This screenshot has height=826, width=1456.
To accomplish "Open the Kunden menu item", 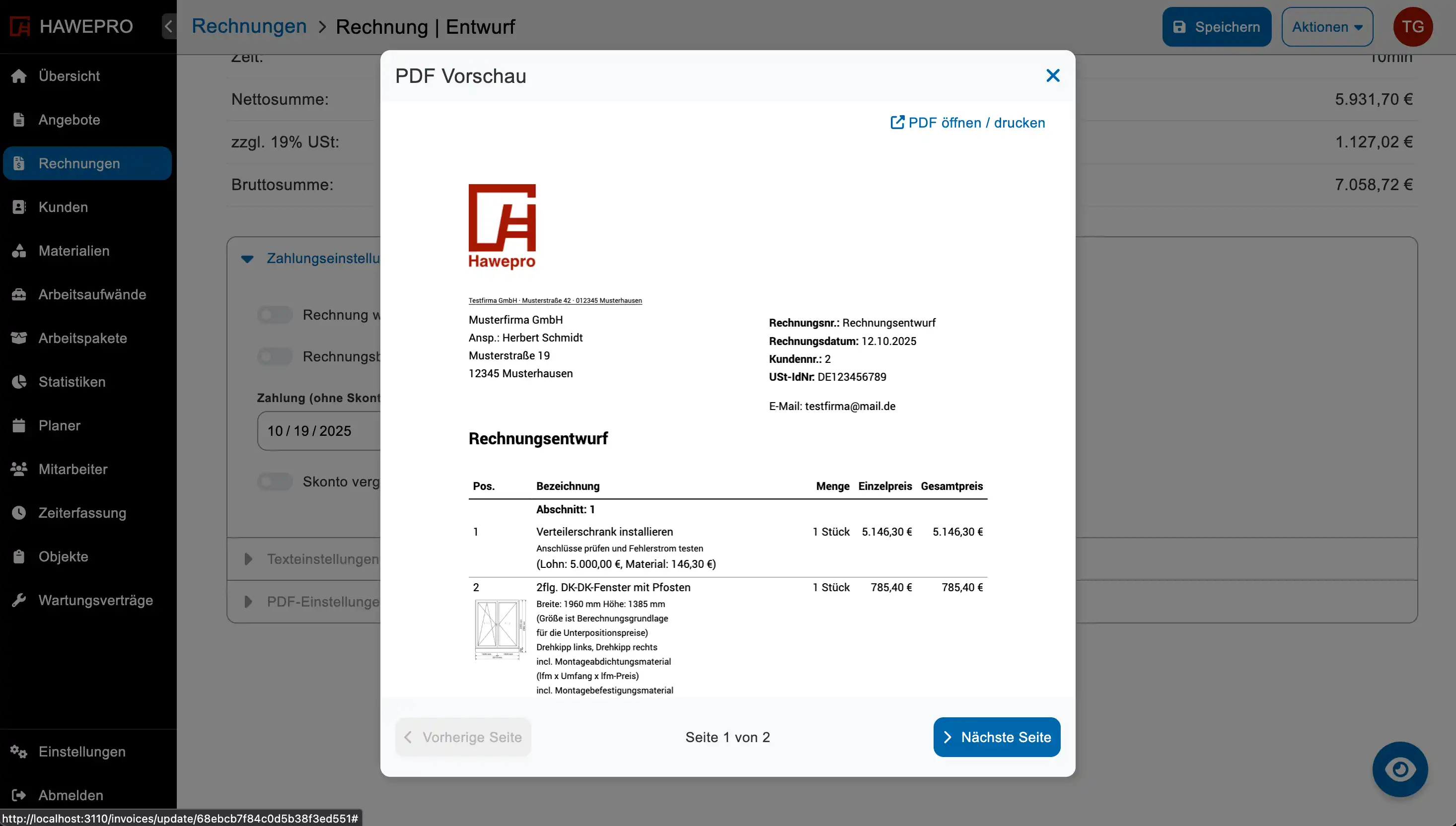I will pyautogui.click(x=63, y=207).
